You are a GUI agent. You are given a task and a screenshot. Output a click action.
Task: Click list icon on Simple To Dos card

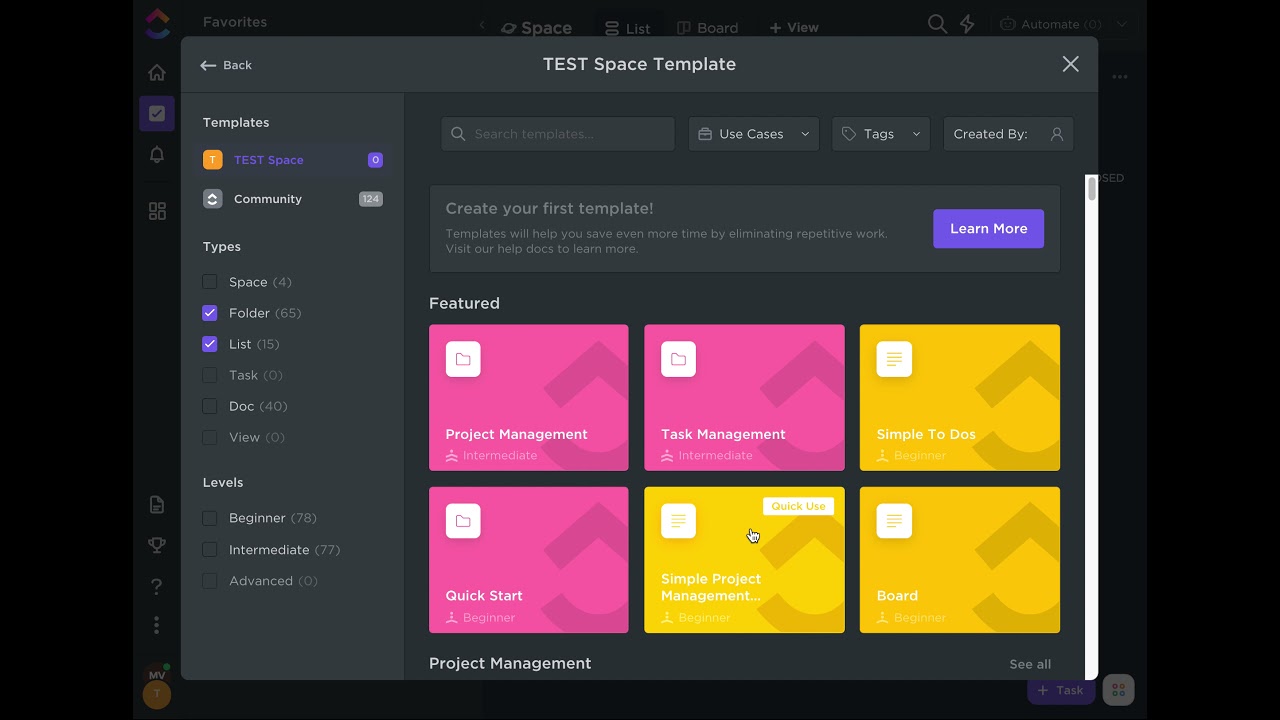click(x=894, y=359)
